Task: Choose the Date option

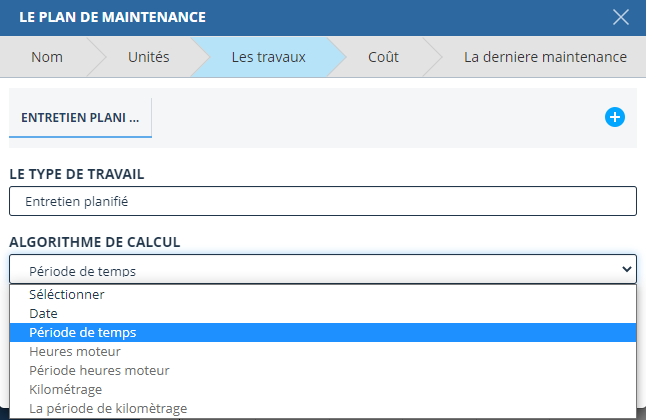Action: [x=44, y=314]
